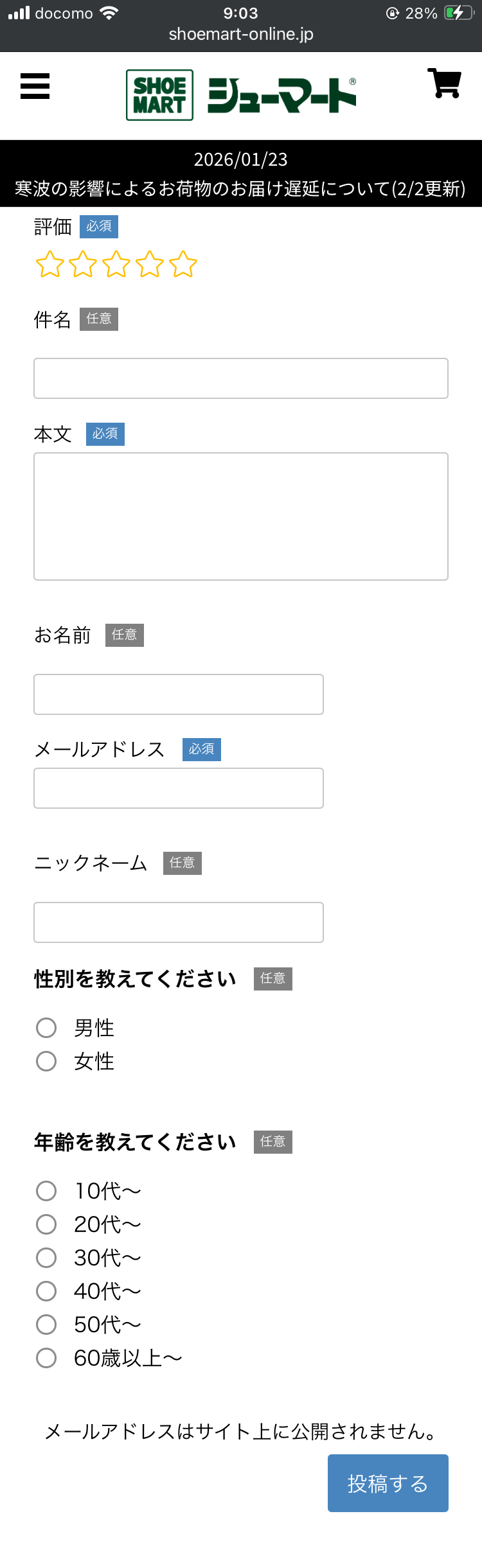Choose the 30代〜 age range

pos(46,1258)
